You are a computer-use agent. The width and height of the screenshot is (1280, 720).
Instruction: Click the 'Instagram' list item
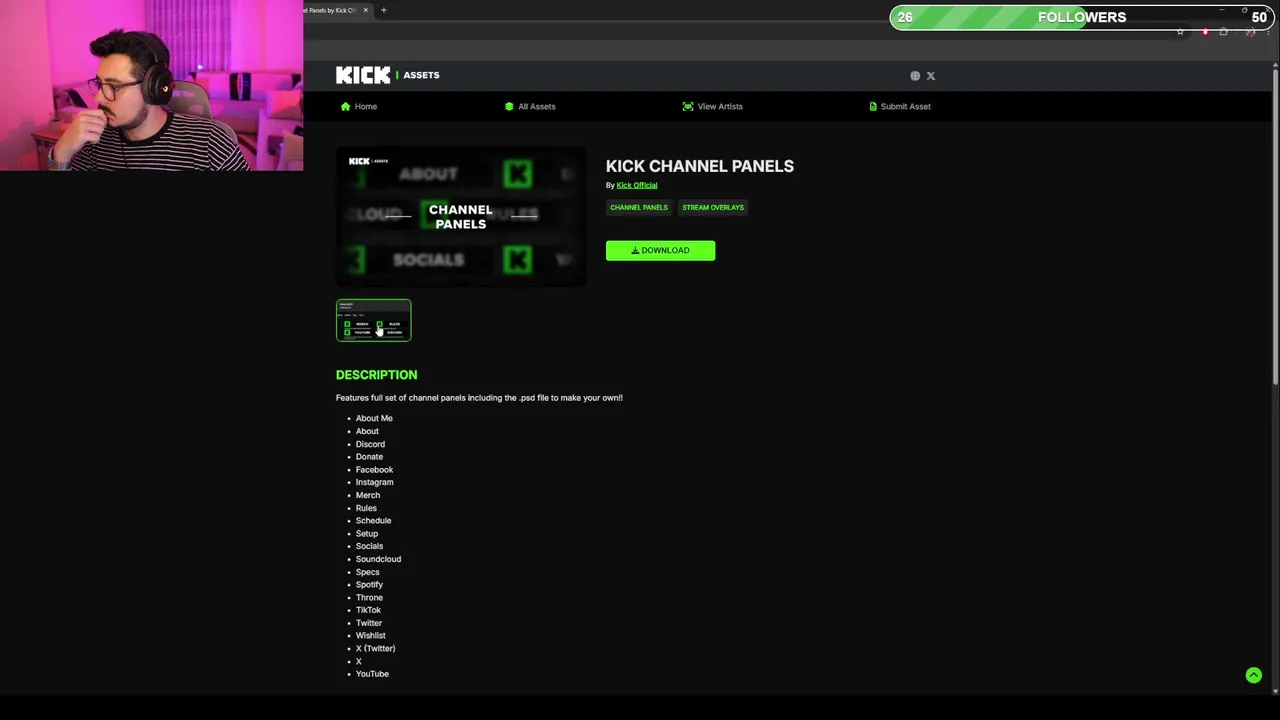coord(374,482)
